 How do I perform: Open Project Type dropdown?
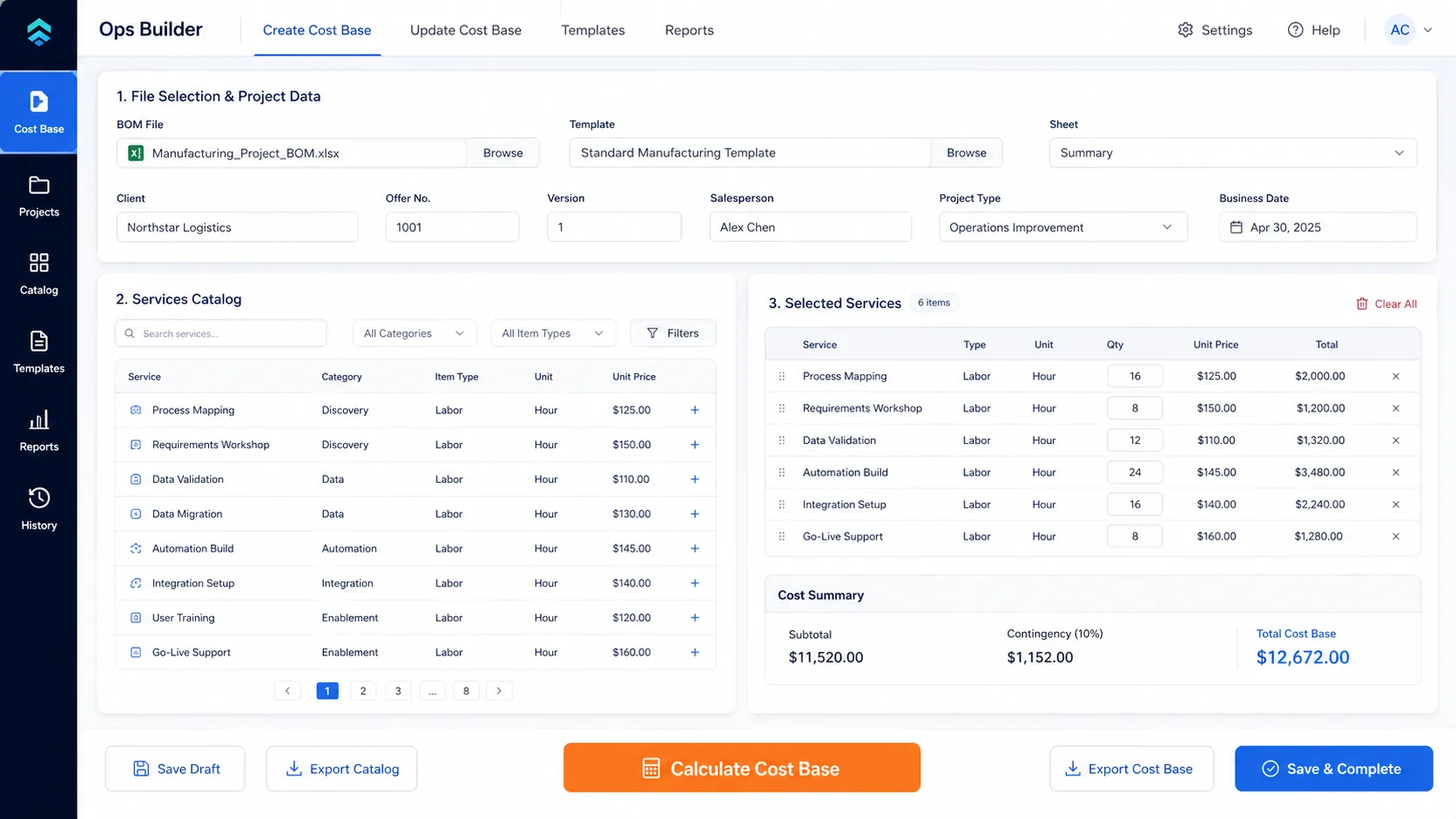point(1062,227)
